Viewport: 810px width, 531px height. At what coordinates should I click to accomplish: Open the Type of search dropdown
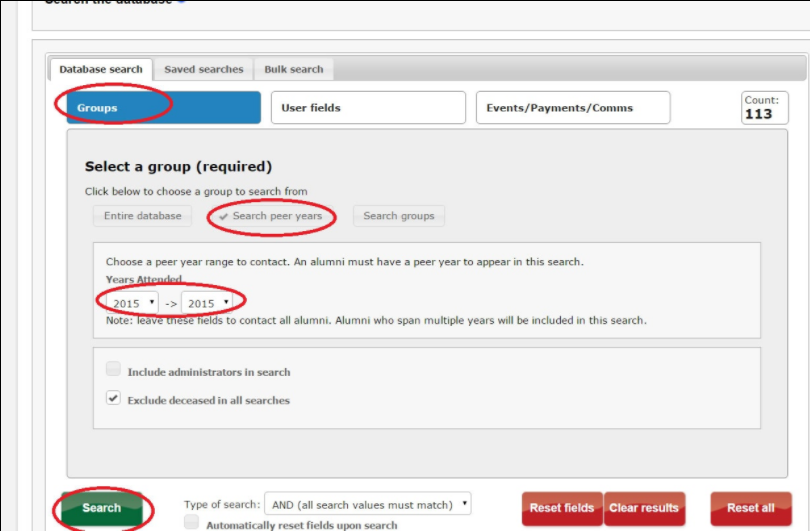pyautogui.click(x=368, y=505)
